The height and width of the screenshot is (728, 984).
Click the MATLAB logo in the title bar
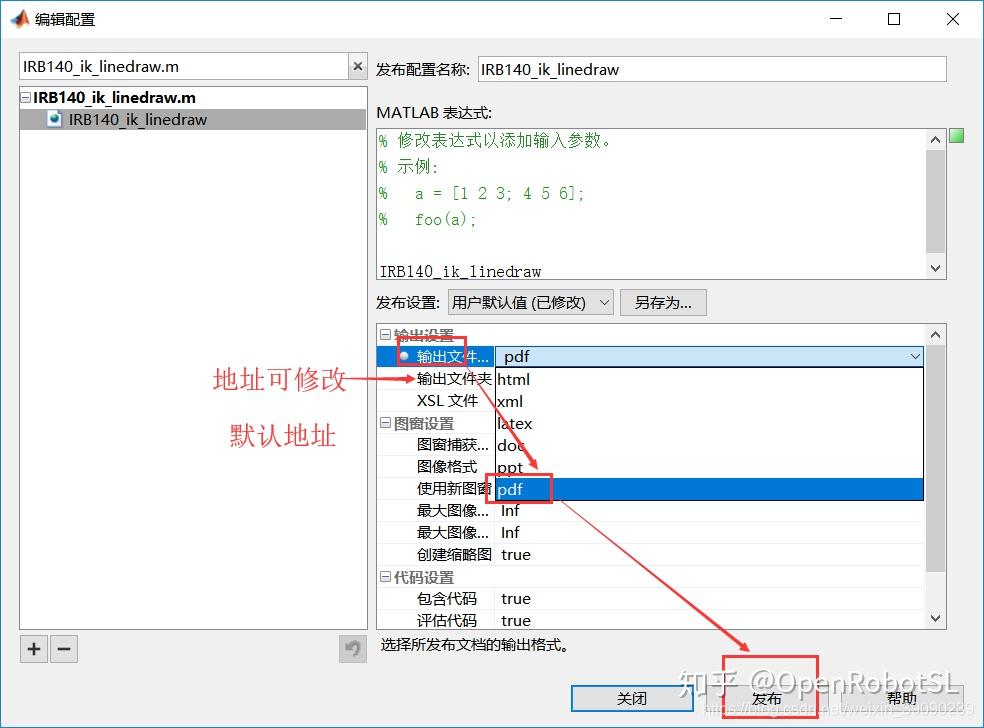click(x=18, y=18)
